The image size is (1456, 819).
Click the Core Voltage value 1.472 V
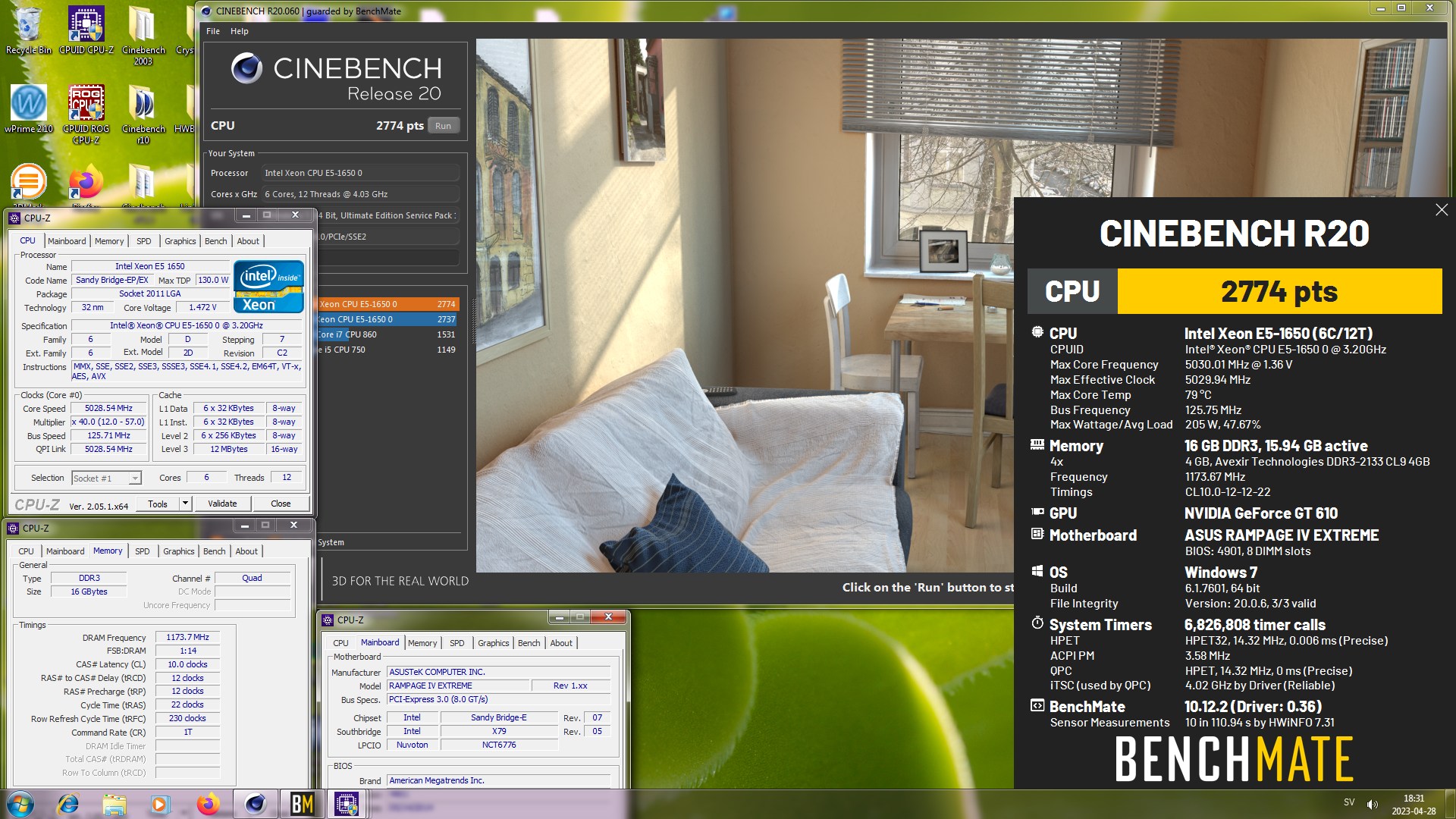click(202, 307)
